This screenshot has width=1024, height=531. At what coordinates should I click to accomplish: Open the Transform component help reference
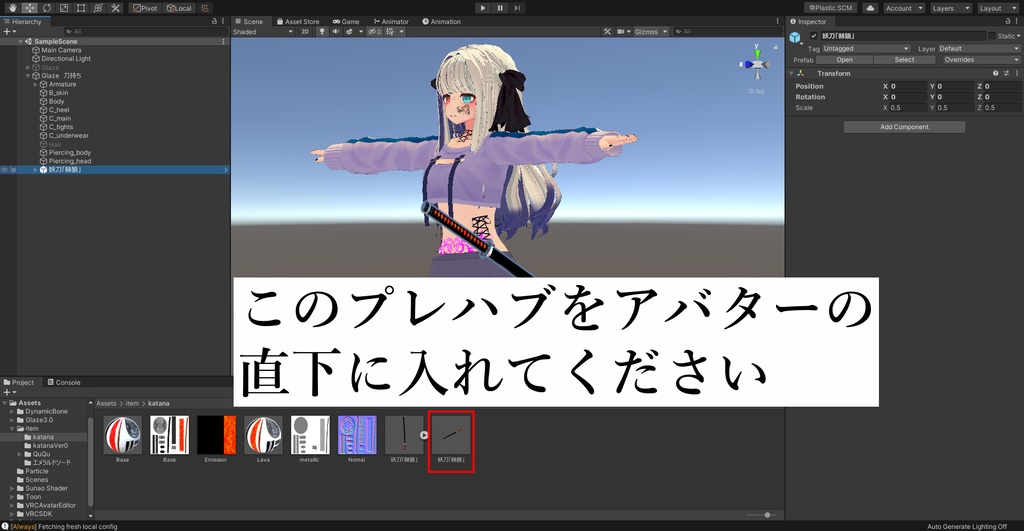click(996, 73)
